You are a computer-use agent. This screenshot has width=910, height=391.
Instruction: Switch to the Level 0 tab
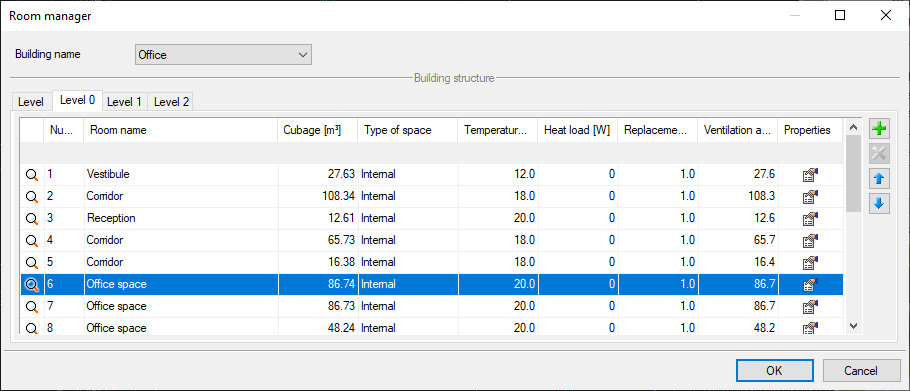(x=78, y=100)
